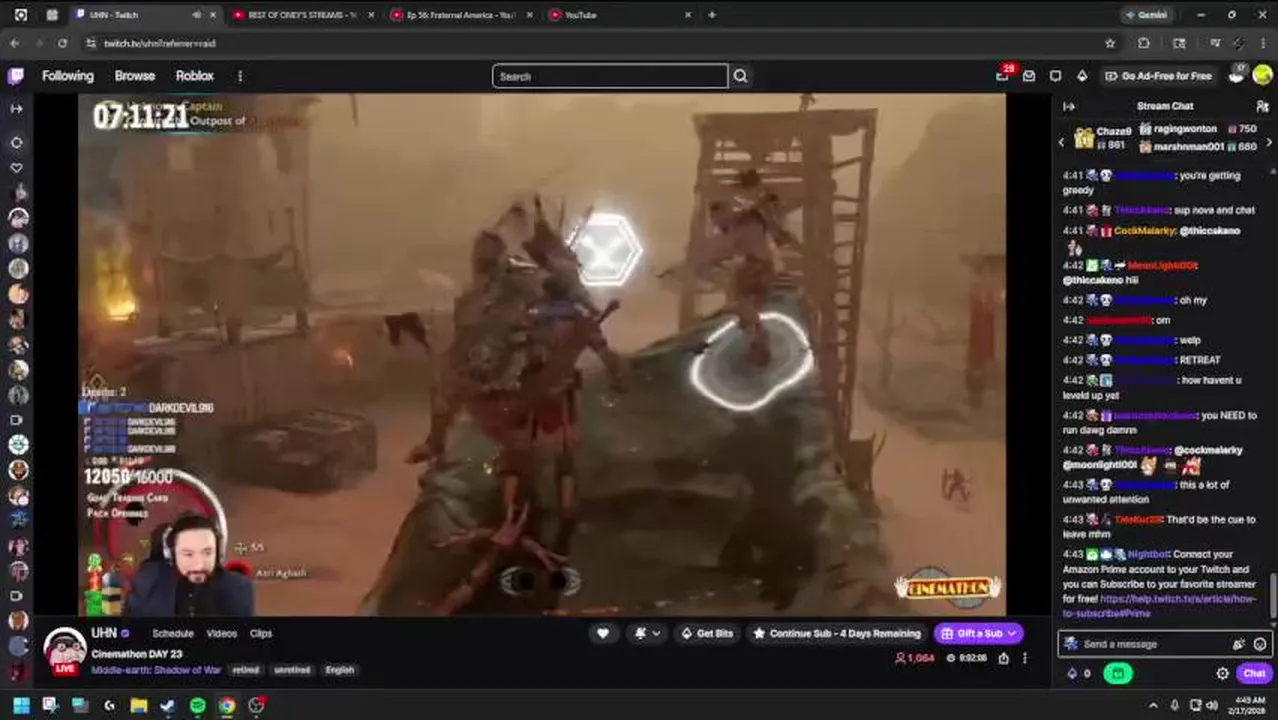Click the English stream tag
Viewport: 1278px width, 720px height.
tap(340, 670)
